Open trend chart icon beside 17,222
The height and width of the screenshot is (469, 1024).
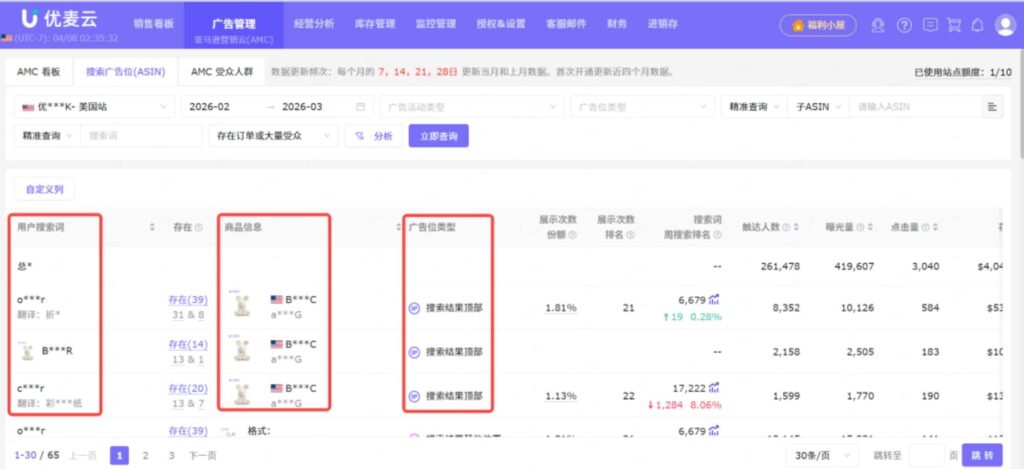(714, 387)
